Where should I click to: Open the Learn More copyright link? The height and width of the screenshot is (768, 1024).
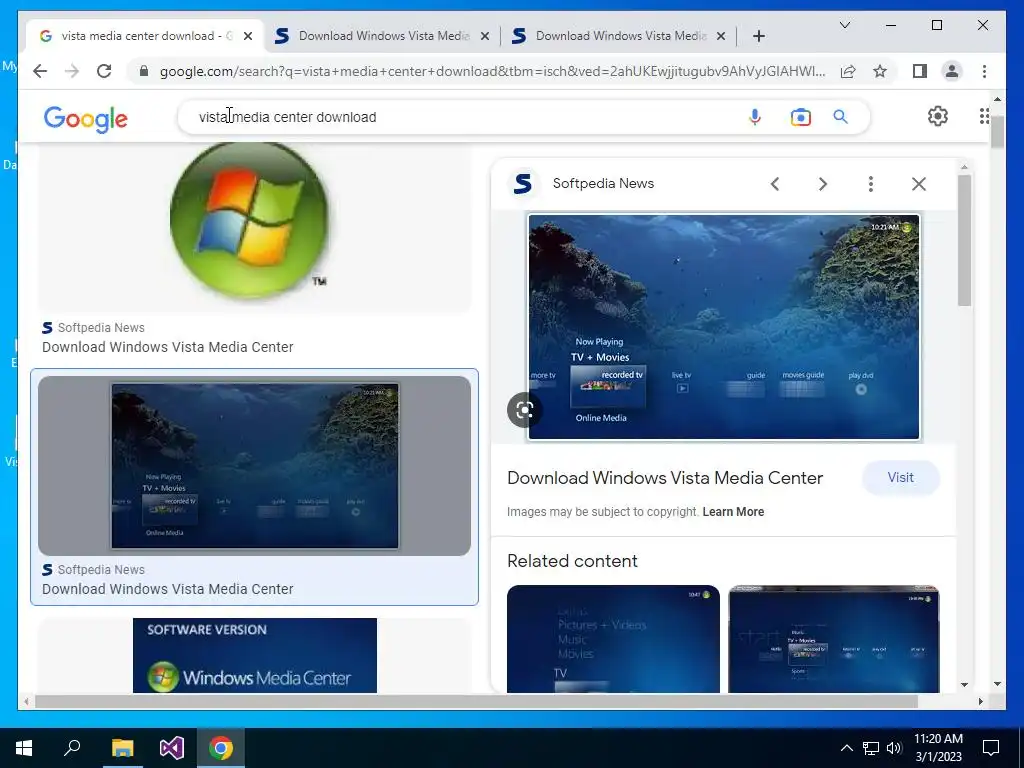pos(733,512)
